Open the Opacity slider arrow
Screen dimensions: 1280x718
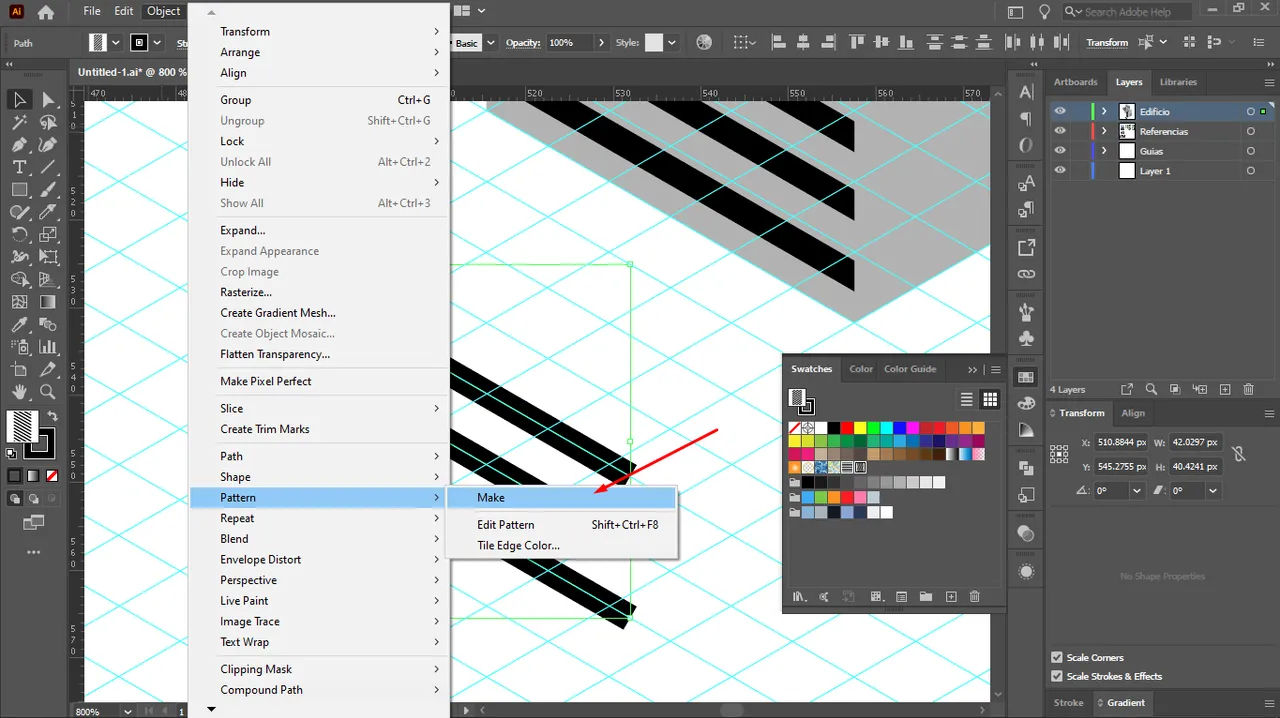point(601,43)
